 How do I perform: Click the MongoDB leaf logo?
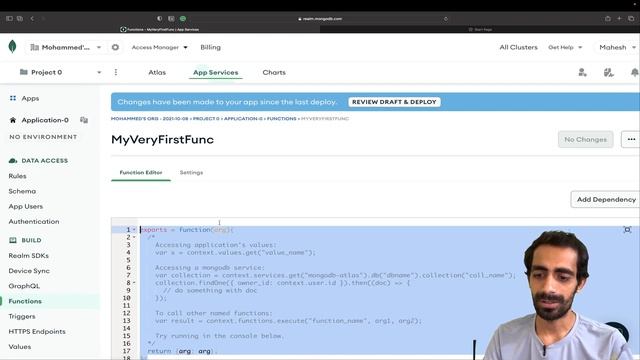tap(12, 47)
